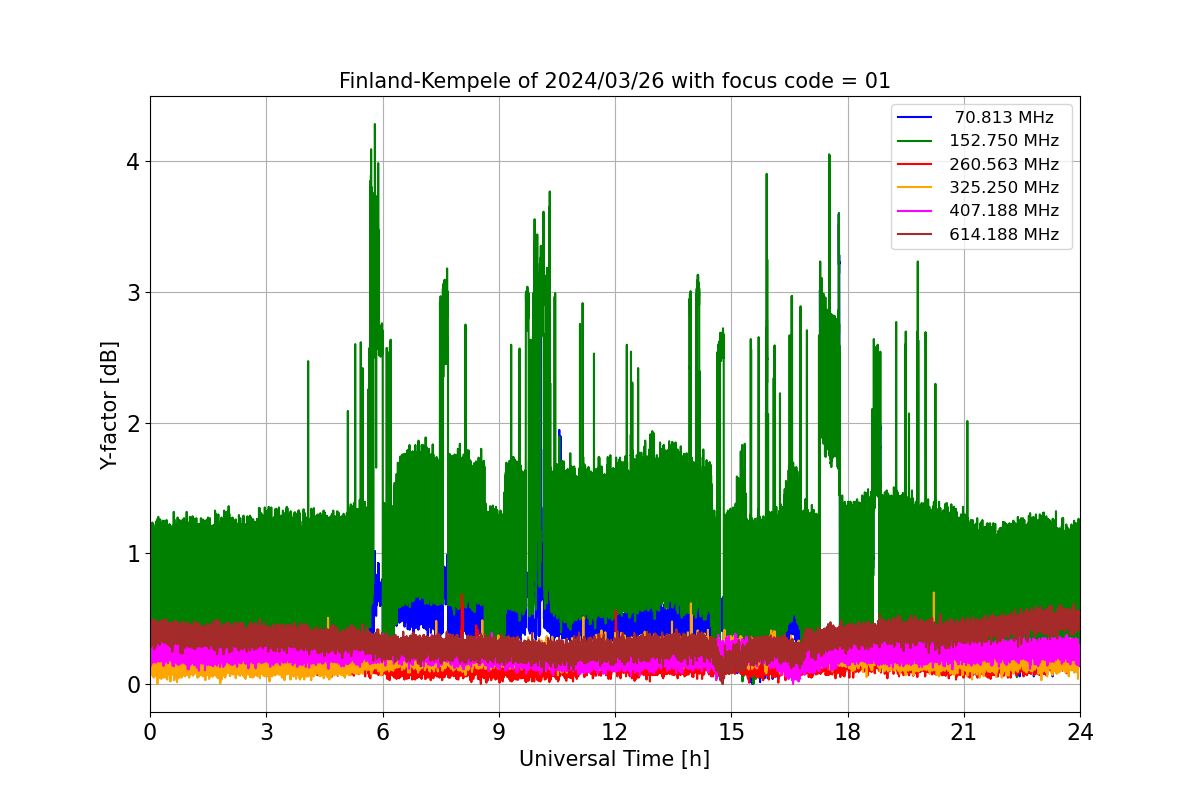Select the 152.750 MHz legend label
The image size is (1200, 800).
click(x=1004, y=141)
